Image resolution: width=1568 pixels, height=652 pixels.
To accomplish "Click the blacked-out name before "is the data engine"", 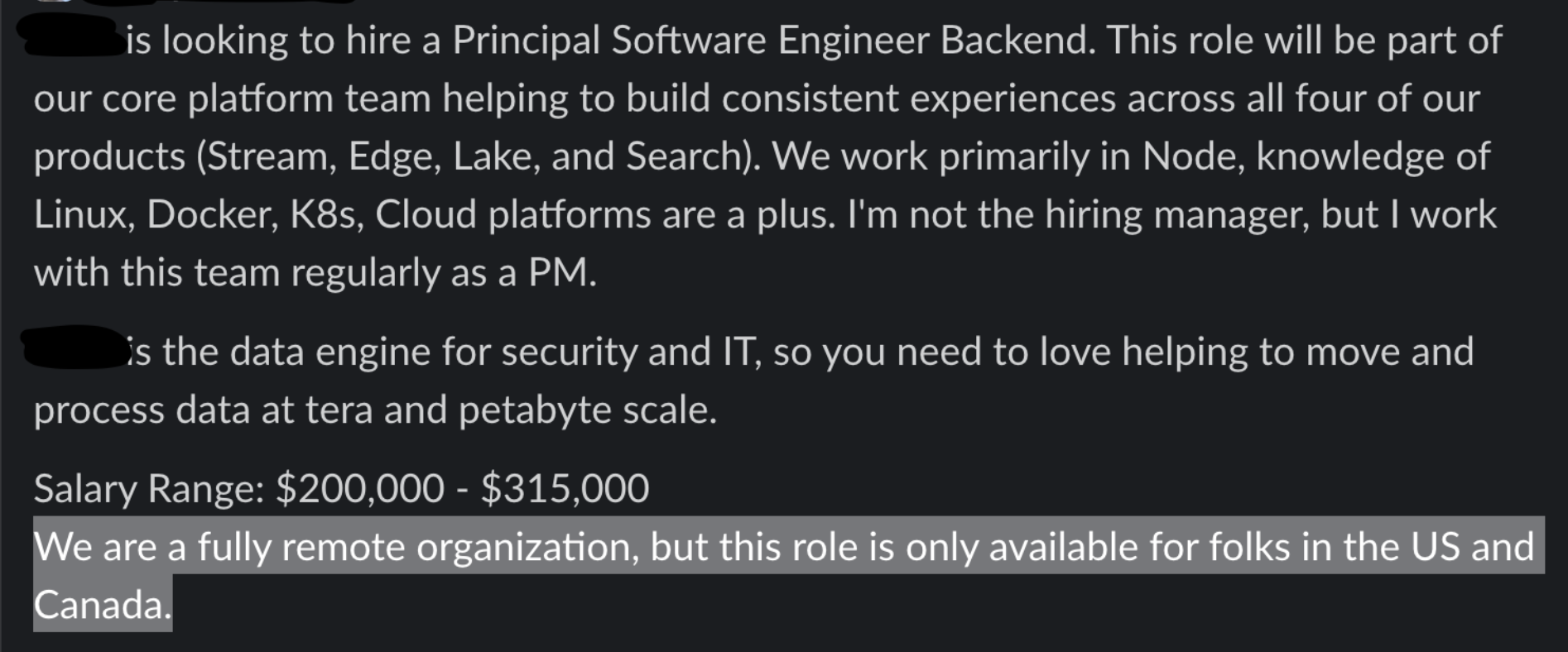I will pos(73,348).
